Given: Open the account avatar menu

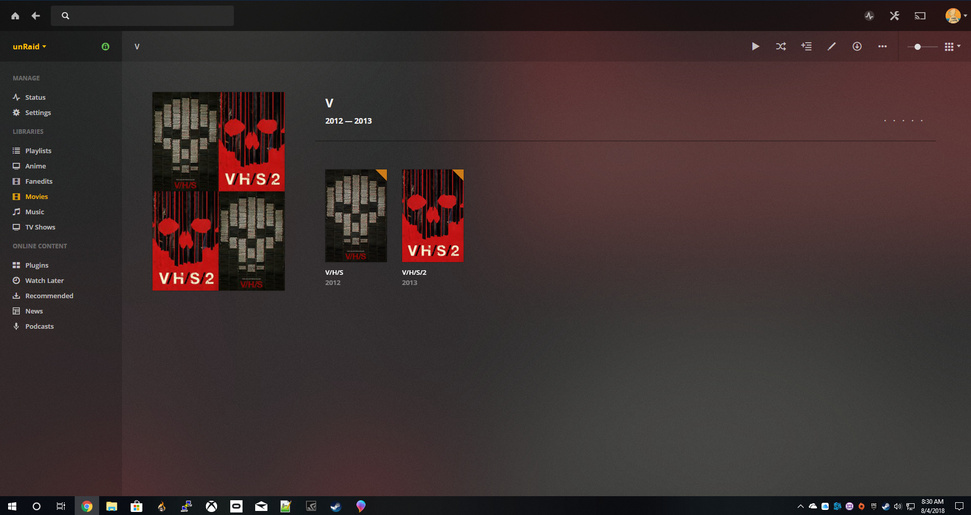Looking at the screenshot, I should (956, 16).
